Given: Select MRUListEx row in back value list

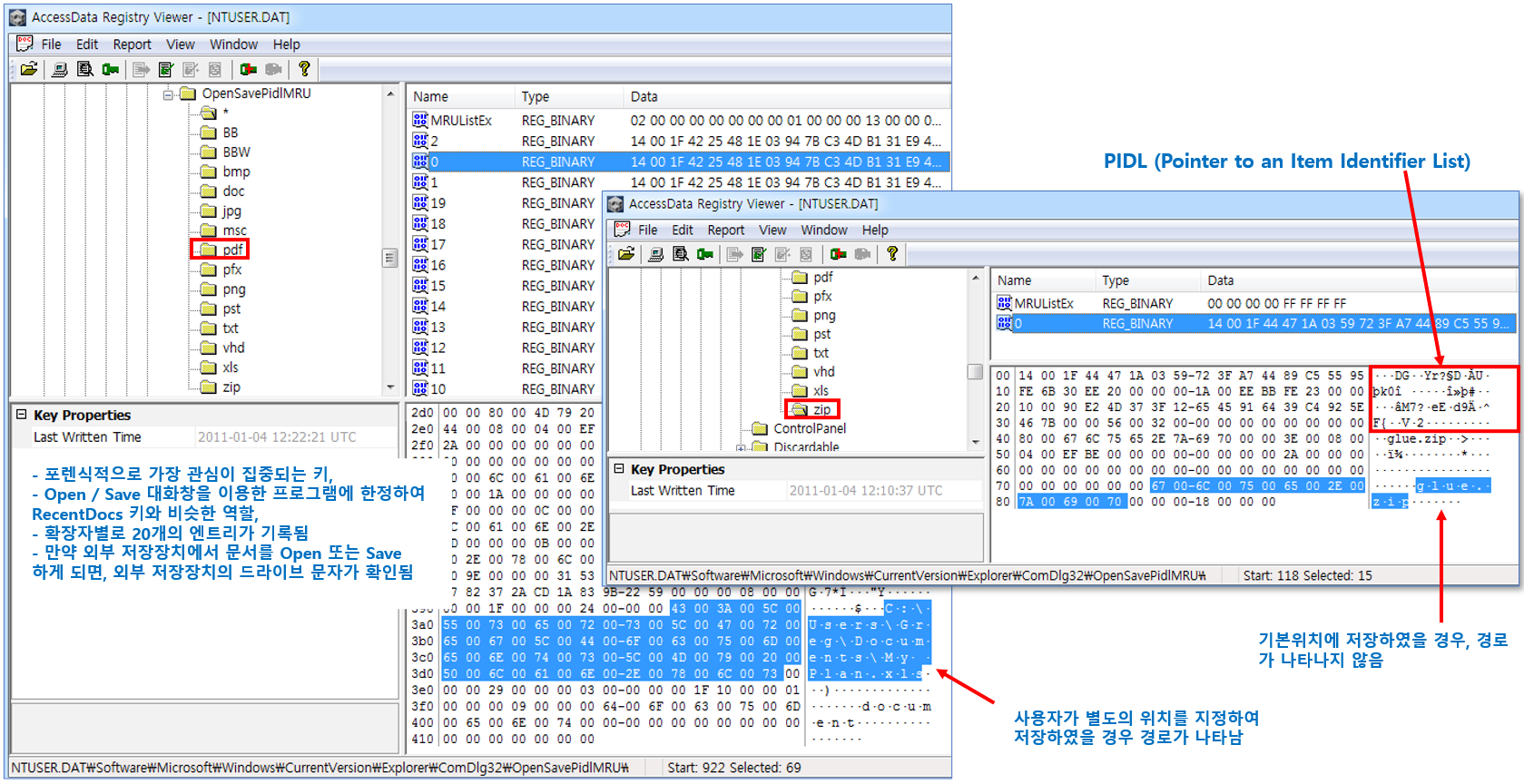Looking at the screenshot, I should pyautogui.click(x=678, y=120).
